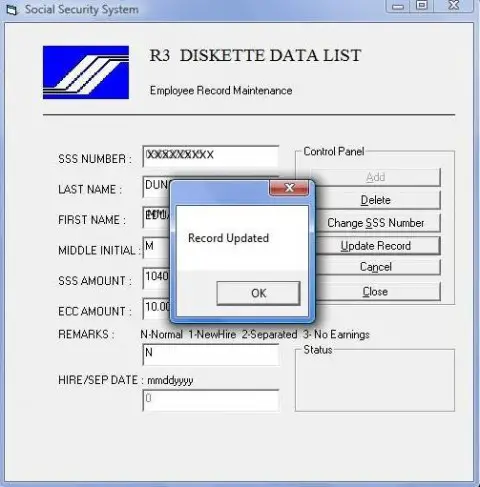The width and height of the screenshot is (480, 487).
Task: Focus the SSS NUMBER input field
Action: point(211,156)
